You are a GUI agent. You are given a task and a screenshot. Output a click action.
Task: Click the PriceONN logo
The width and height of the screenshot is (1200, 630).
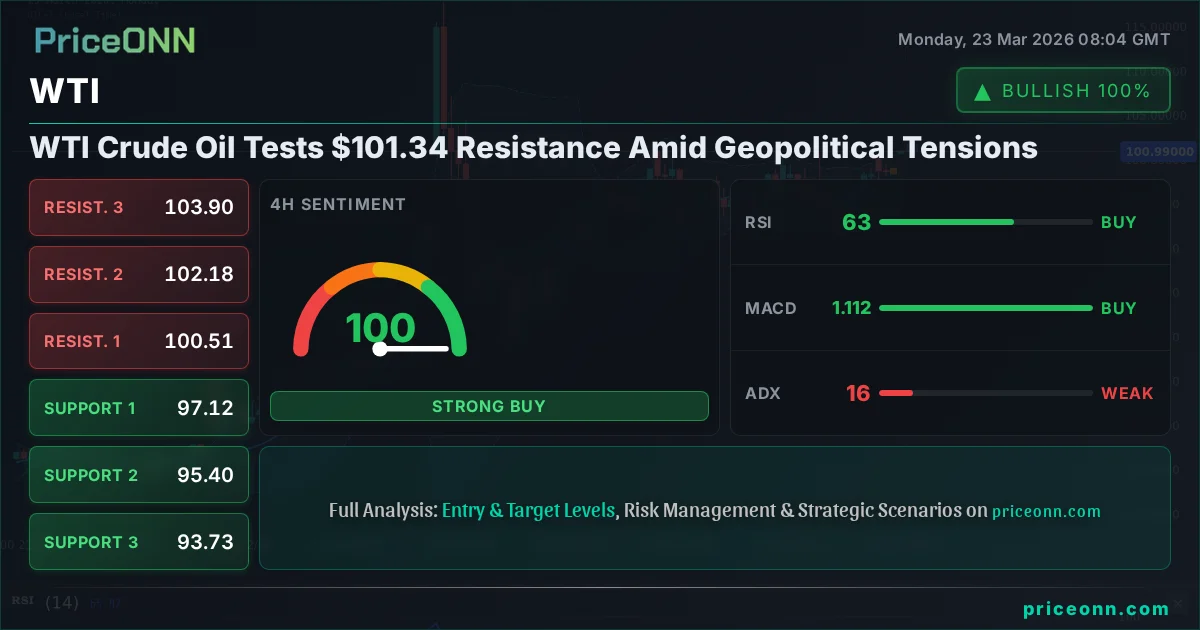(114, 41)
